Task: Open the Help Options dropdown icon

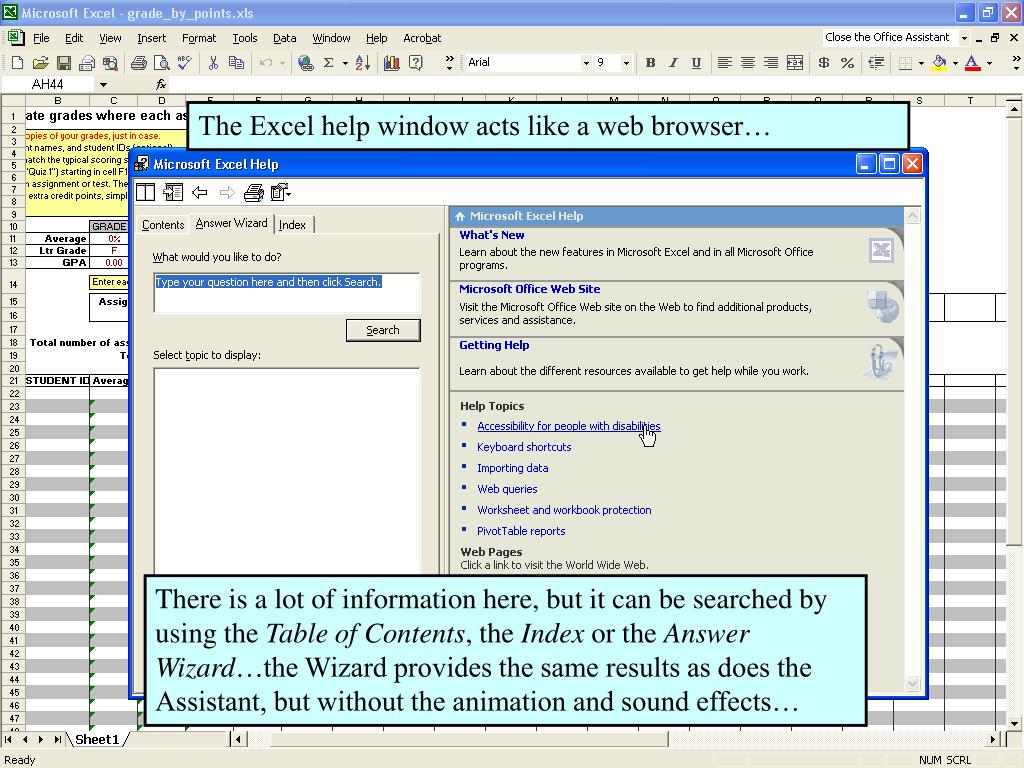Action: [x=281, y=193]
